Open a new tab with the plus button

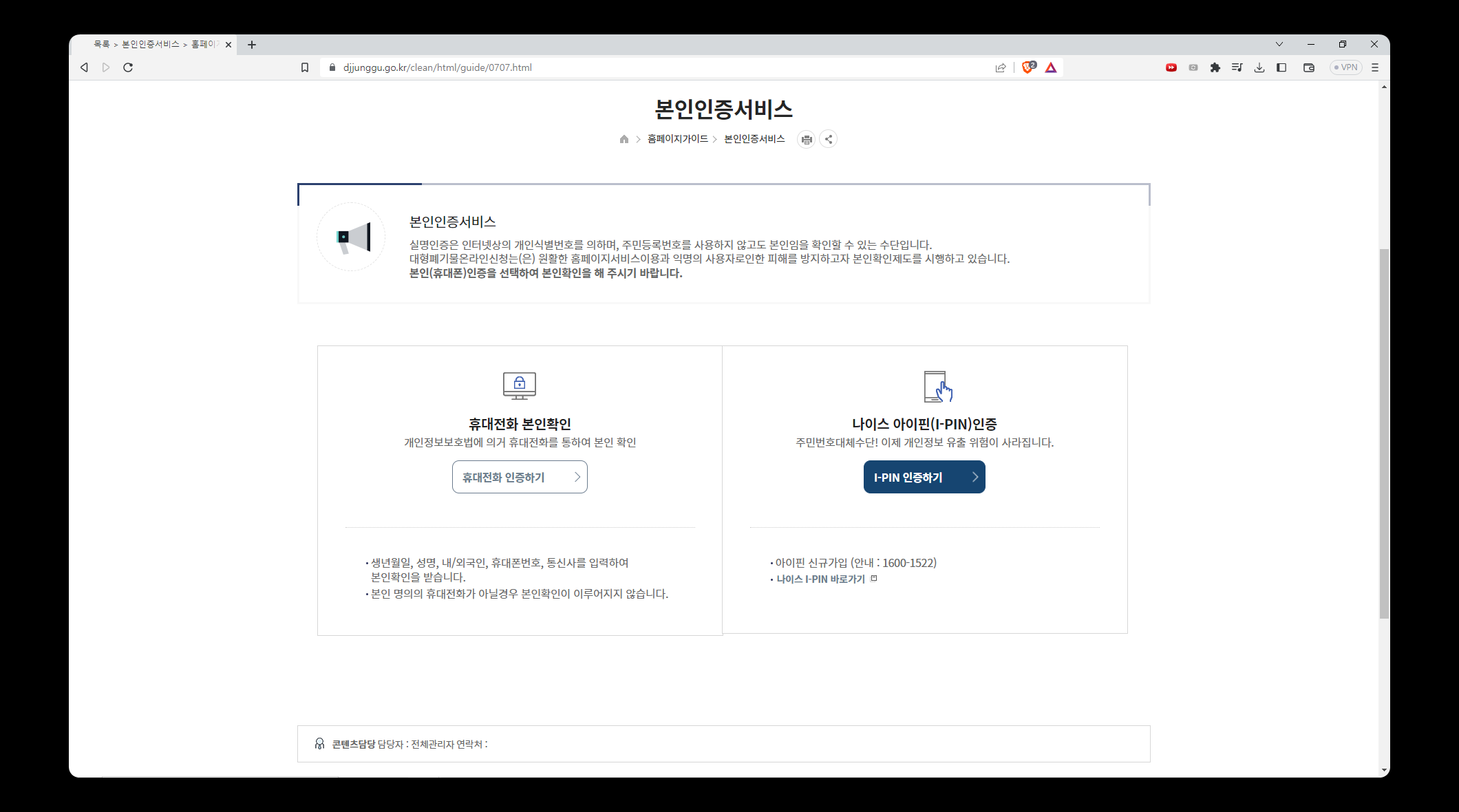coord(252,45)
